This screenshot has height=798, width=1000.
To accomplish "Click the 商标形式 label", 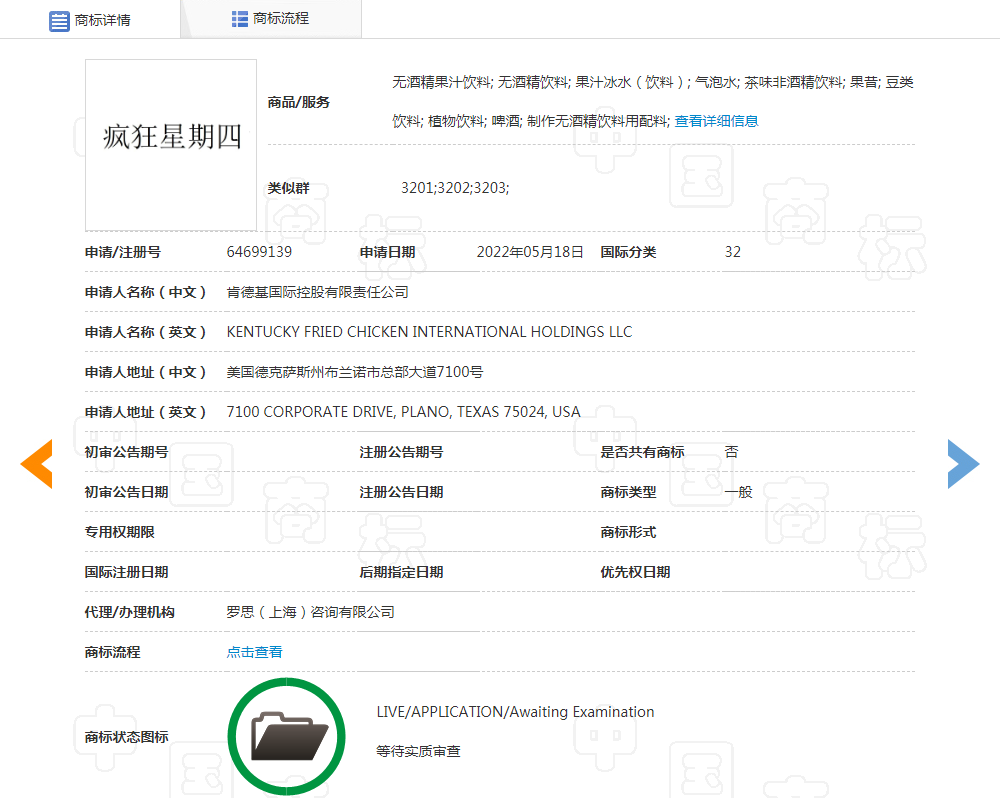I will [628, 532].
